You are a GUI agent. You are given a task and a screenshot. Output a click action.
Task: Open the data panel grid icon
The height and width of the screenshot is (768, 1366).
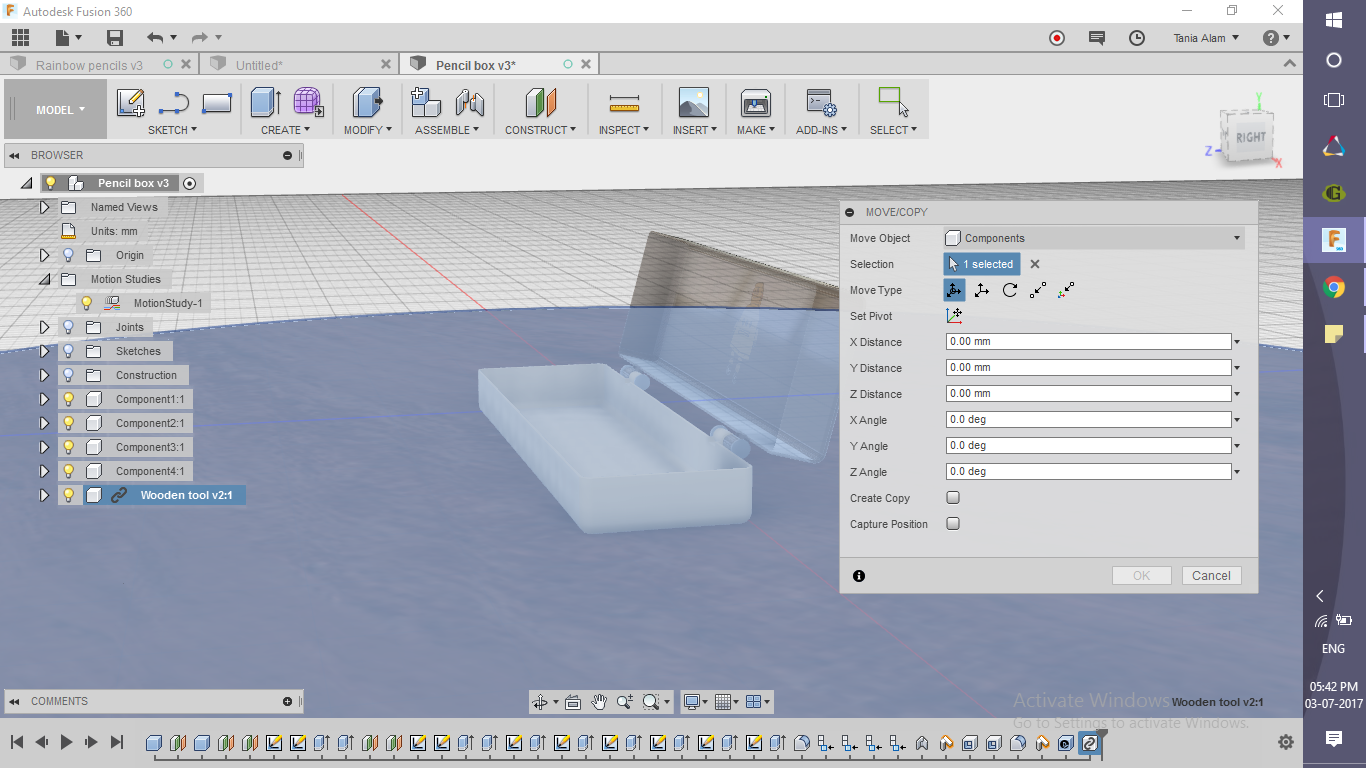point(20,38)
